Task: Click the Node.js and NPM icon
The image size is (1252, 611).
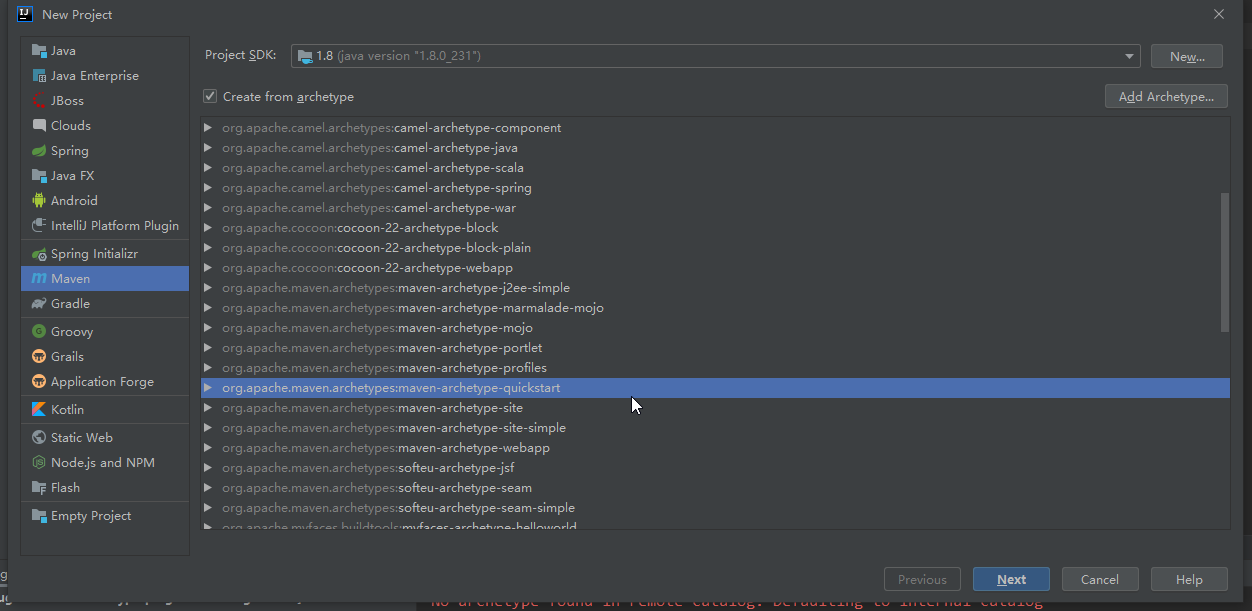Action: [x=39, y=463]
